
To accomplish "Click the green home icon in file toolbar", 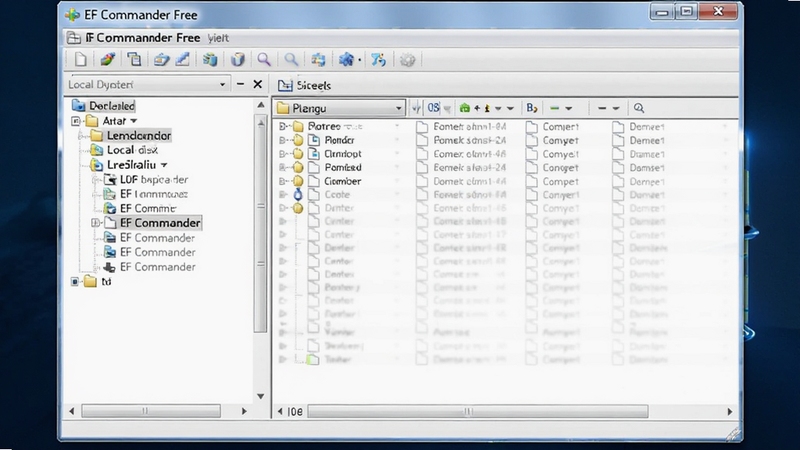I will point(464,108).
